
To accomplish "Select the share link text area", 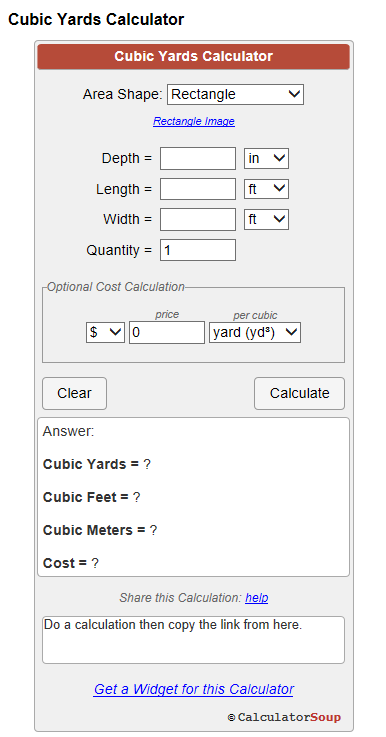I will [x=193, y=640].
